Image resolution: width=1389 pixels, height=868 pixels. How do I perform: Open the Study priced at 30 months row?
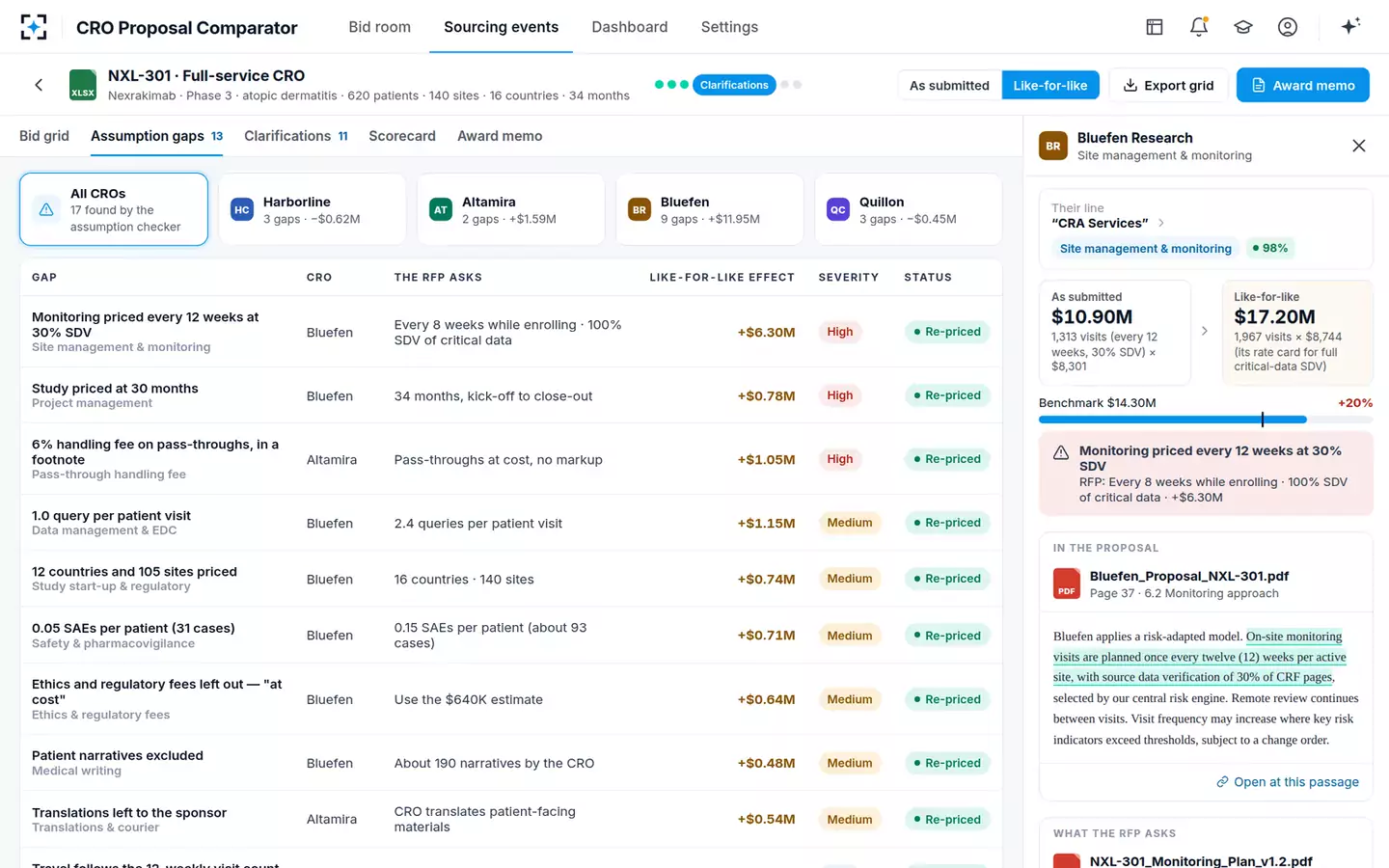(x=511, y=395)
